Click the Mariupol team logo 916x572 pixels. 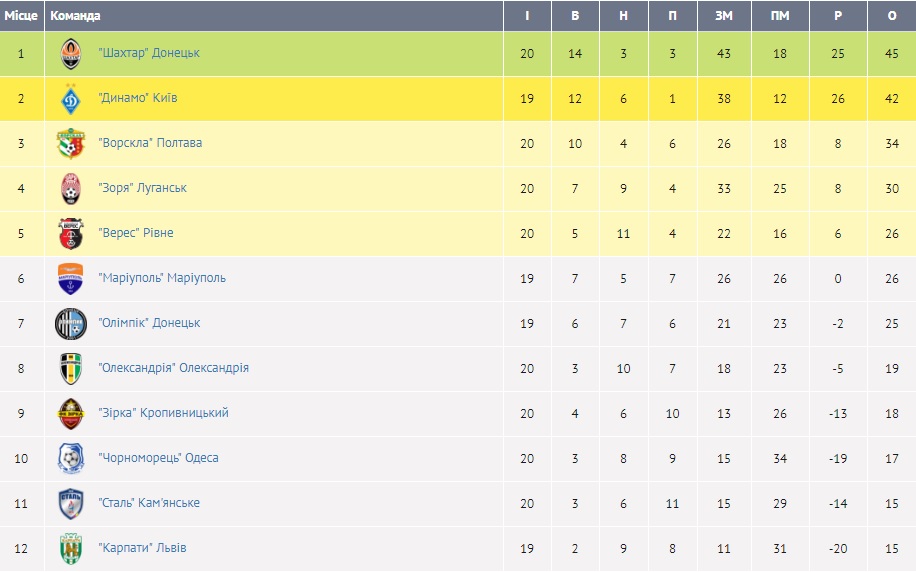[71, 279]
